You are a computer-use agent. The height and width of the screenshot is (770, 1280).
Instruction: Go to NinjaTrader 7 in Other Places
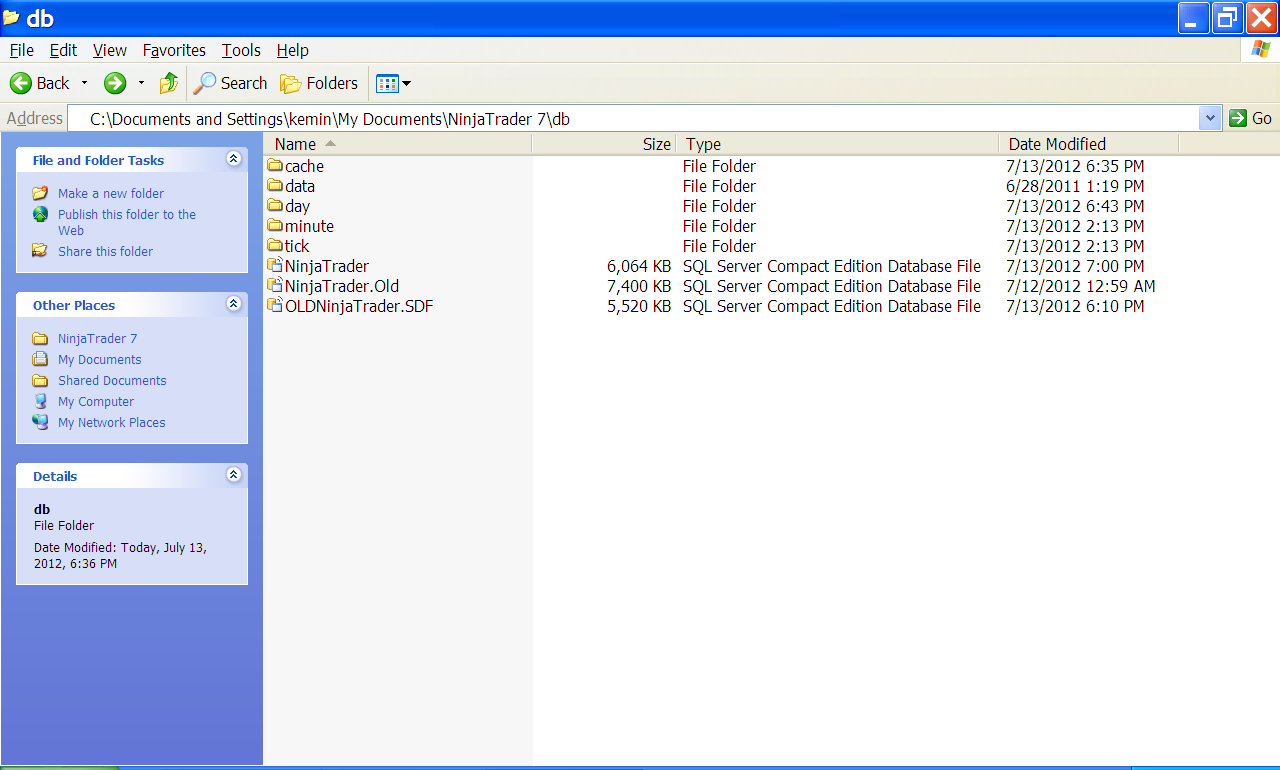pos(98,338)
